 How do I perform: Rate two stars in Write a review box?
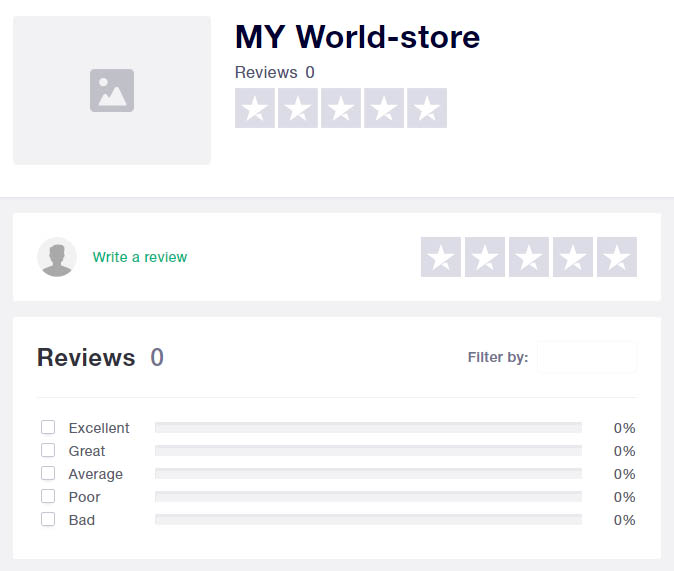tap(485, 257)
